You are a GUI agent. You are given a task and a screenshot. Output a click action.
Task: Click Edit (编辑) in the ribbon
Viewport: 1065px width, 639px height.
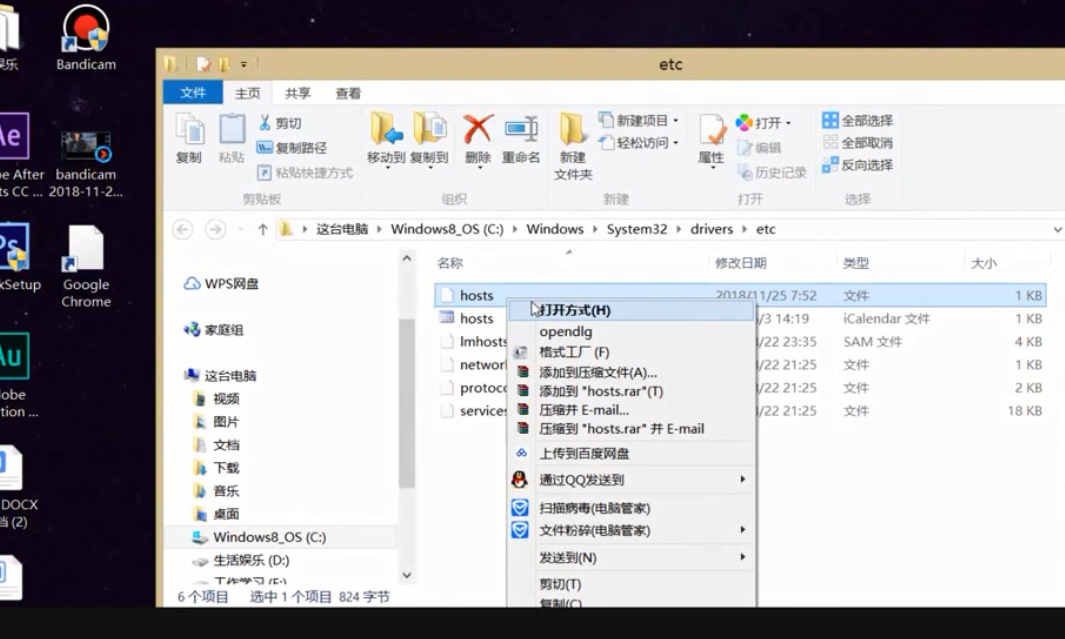click(759, 147)
